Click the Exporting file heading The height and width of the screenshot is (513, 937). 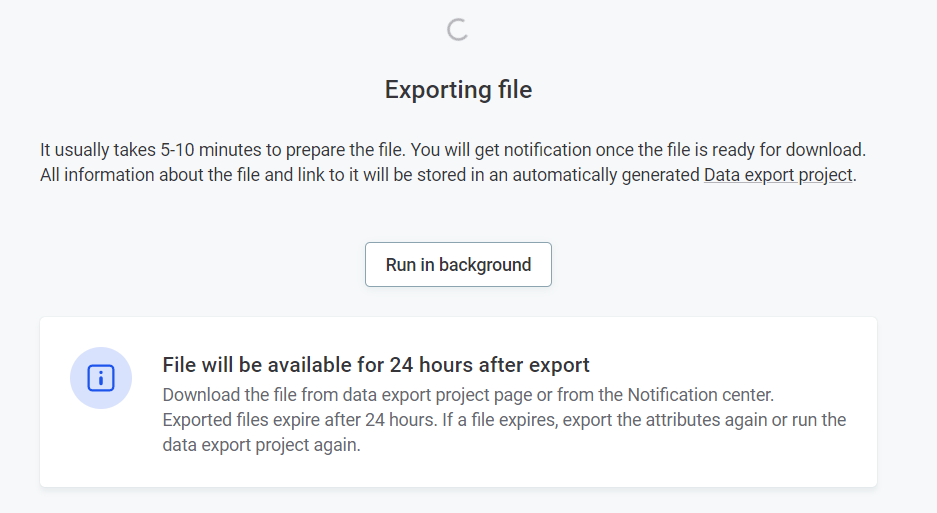click(x=458, y=90)
